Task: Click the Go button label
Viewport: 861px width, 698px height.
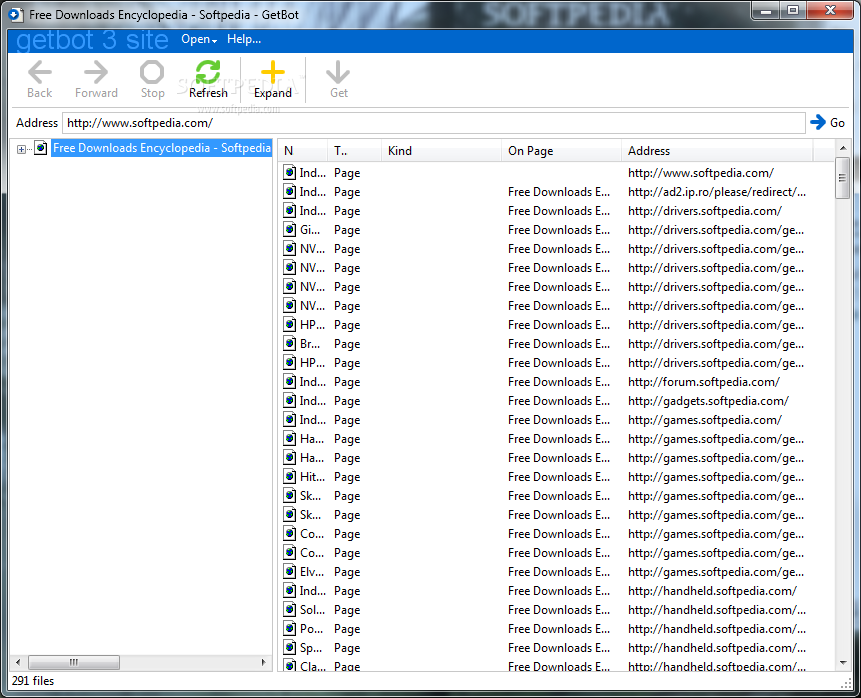Action: [x=837, y=123]
